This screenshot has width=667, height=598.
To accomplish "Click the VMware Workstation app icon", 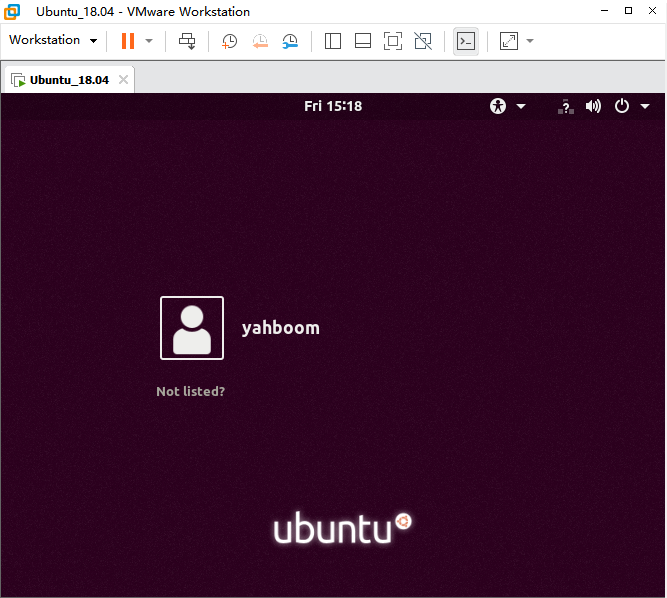I will pos(12,11).
